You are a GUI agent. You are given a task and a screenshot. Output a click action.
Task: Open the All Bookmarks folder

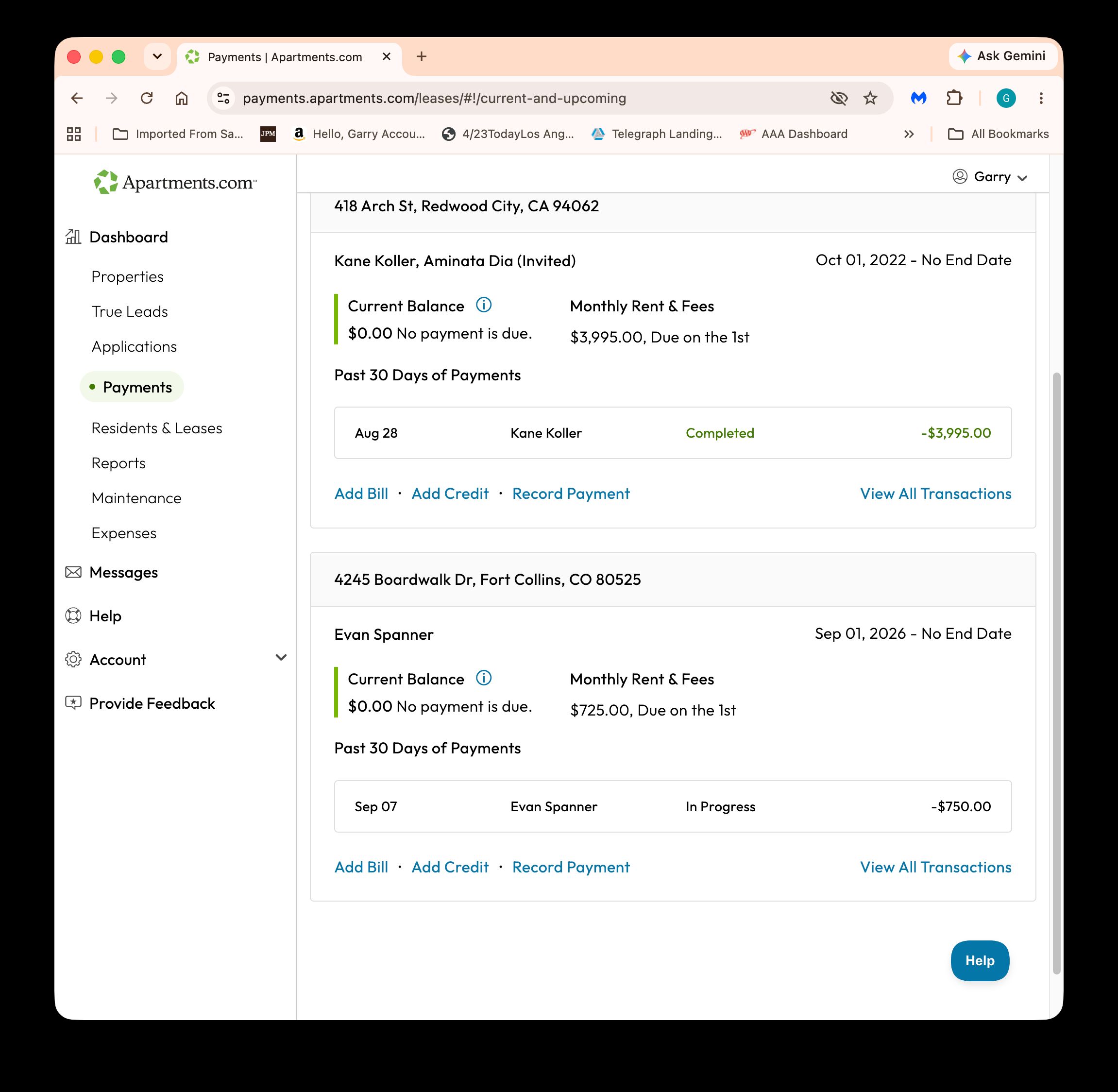(x=998, y=134)
